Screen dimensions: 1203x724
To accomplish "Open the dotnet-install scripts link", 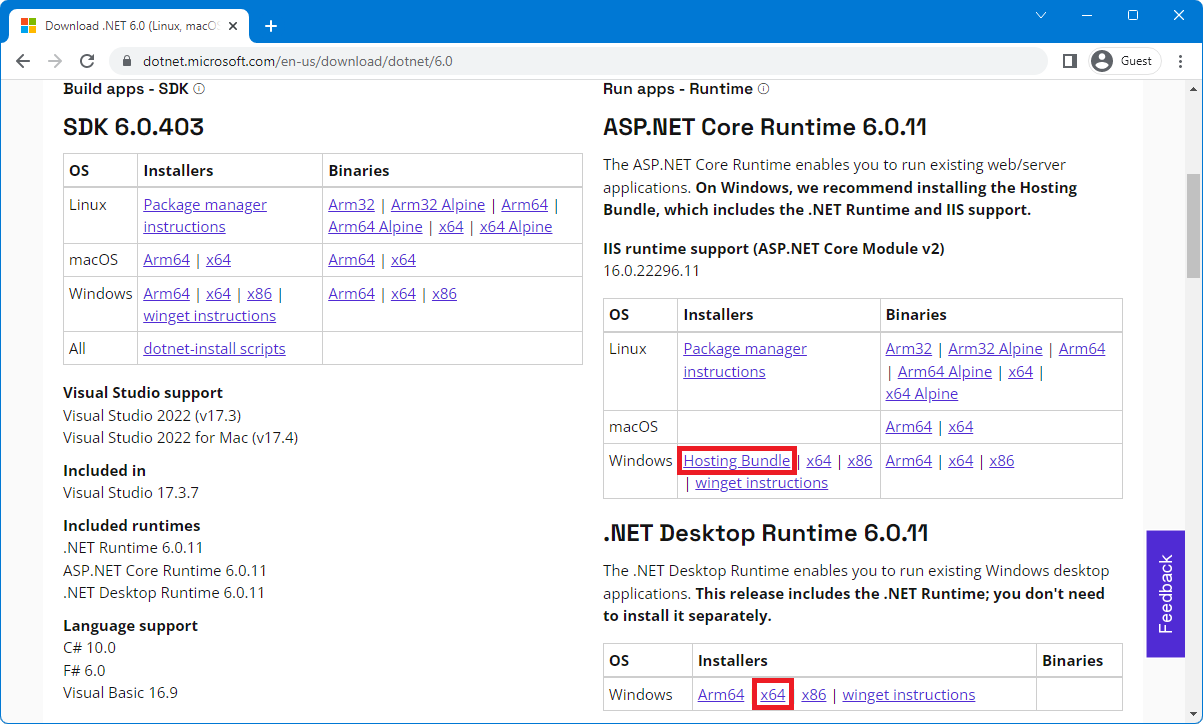I will point(214,348).
